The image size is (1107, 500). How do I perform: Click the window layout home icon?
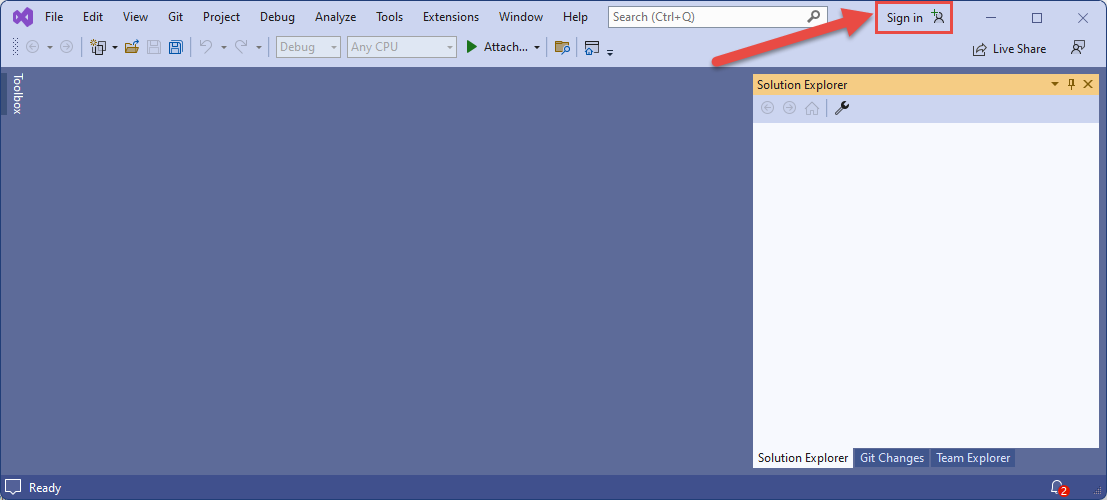[x=592, y=47]
